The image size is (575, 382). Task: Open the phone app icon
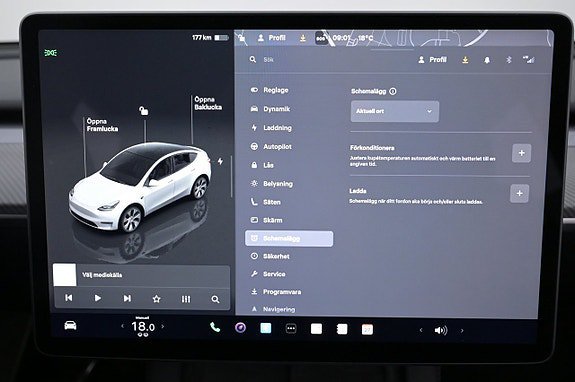215,327
